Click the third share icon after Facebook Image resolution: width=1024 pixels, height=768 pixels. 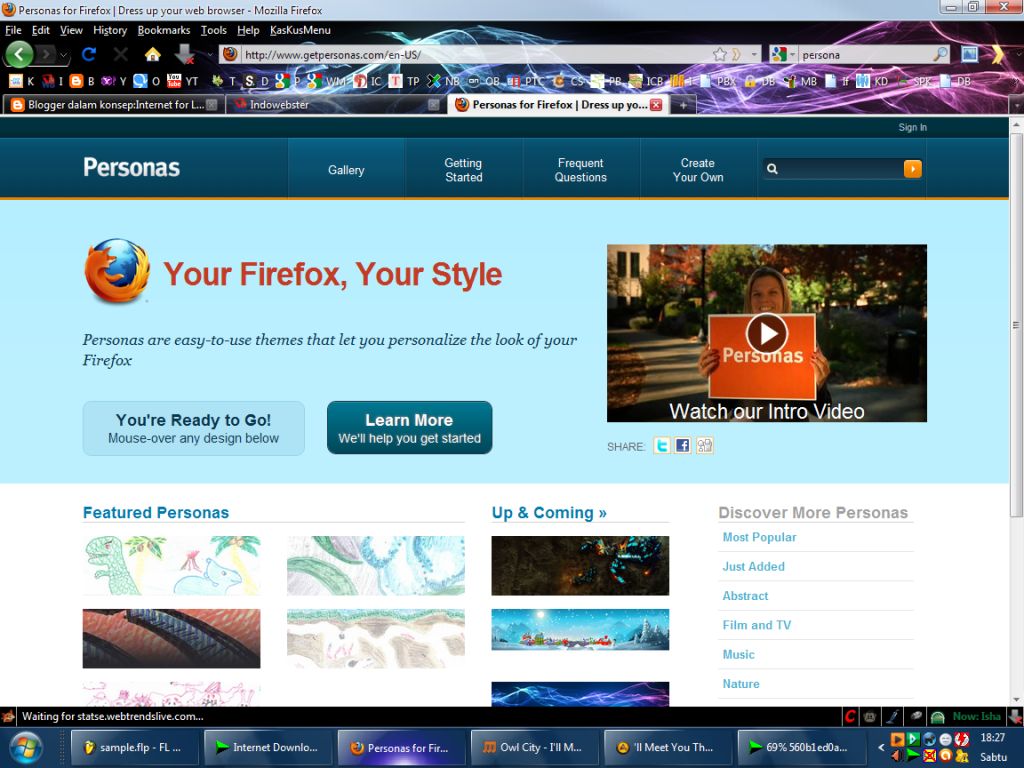[x=704, y=445]
